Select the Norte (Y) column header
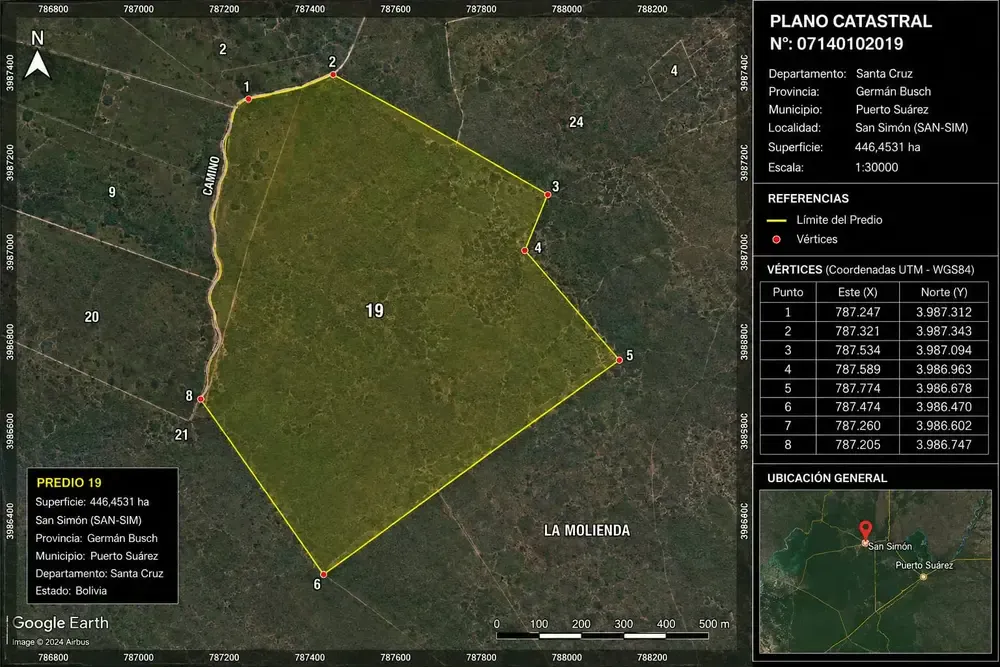Image resolution: width=1000 pixels, height=667 pixels. click(944, 292)
